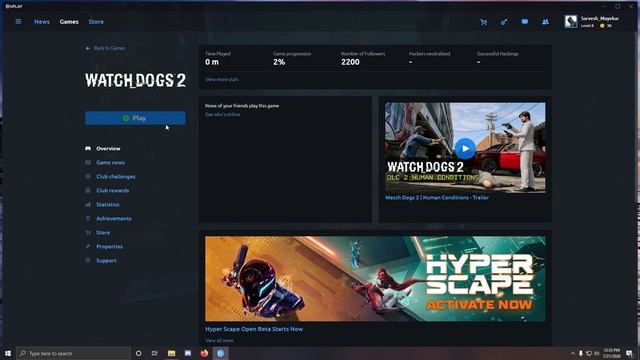Switch to the Store tab in top bar
Screen dimensions: 640x360
point(96,22)
